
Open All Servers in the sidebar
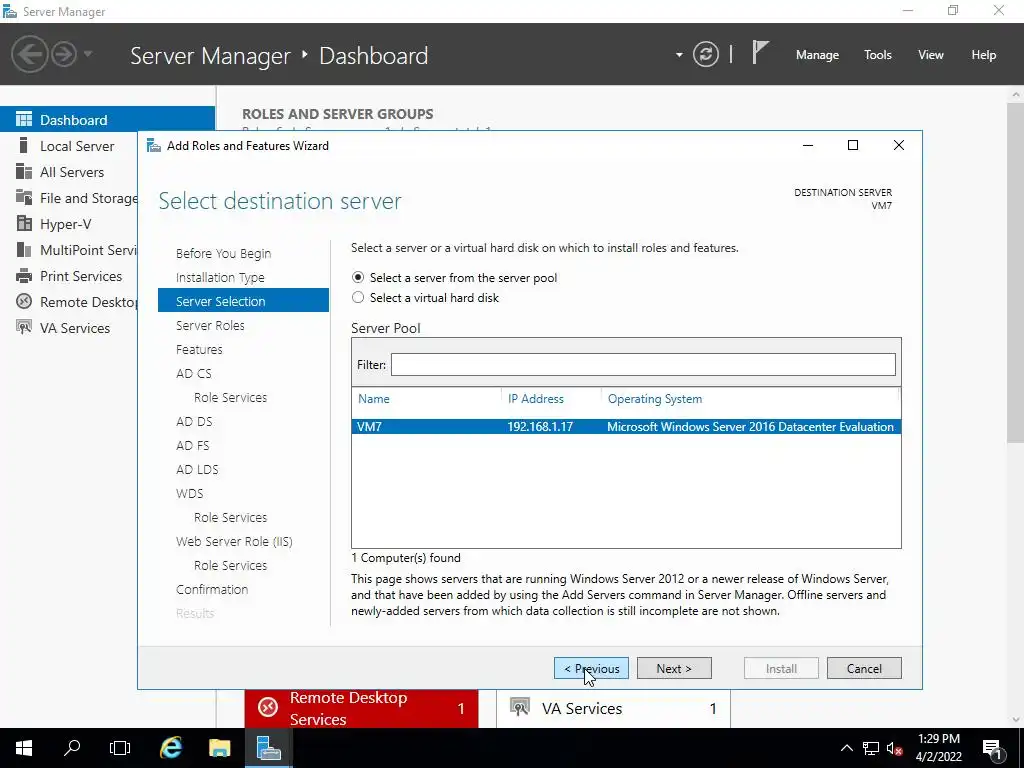[x=72, y=172]
